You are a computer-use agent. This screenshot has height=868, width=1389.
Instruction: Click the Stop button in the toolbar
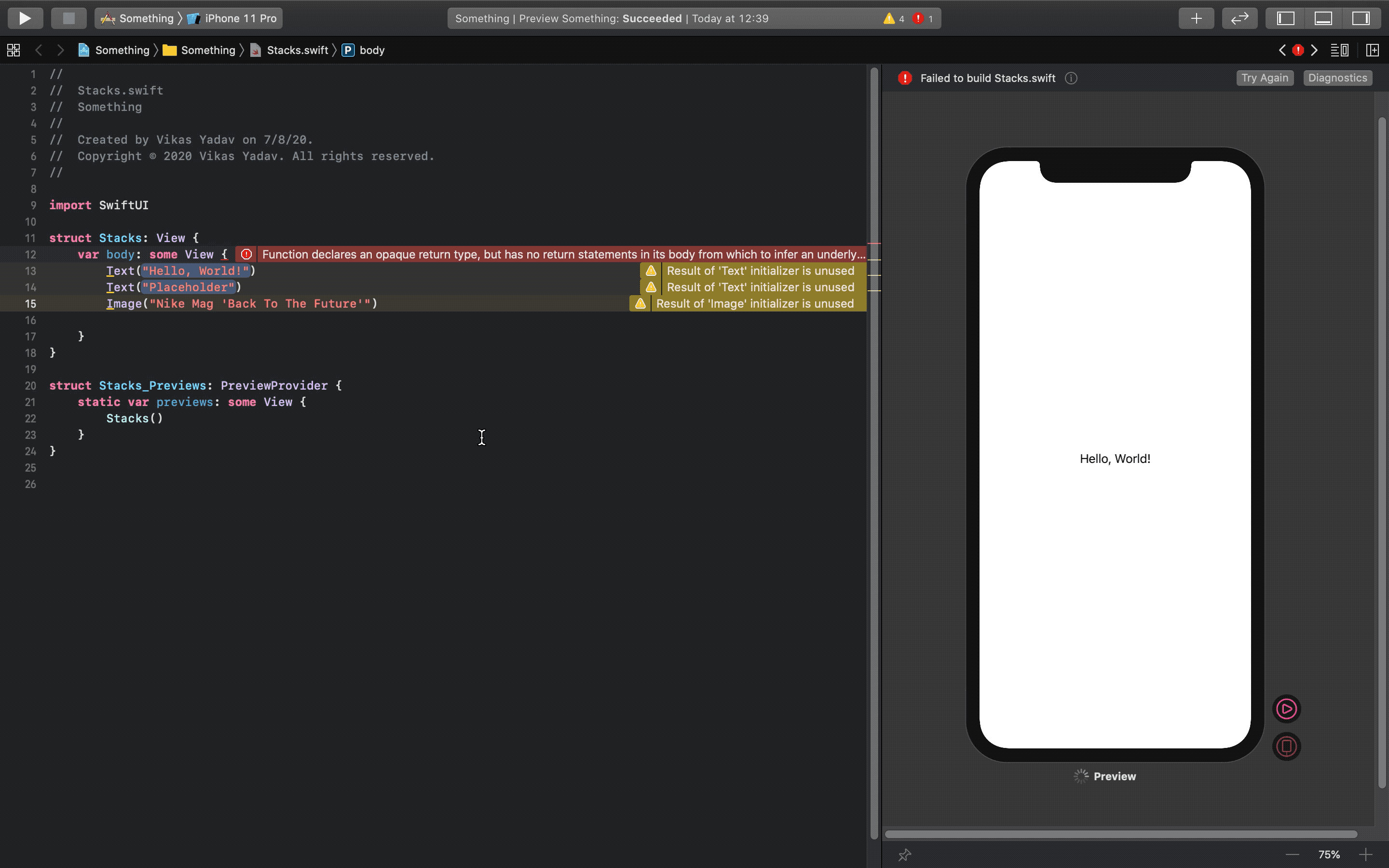[x=68, y=18]
